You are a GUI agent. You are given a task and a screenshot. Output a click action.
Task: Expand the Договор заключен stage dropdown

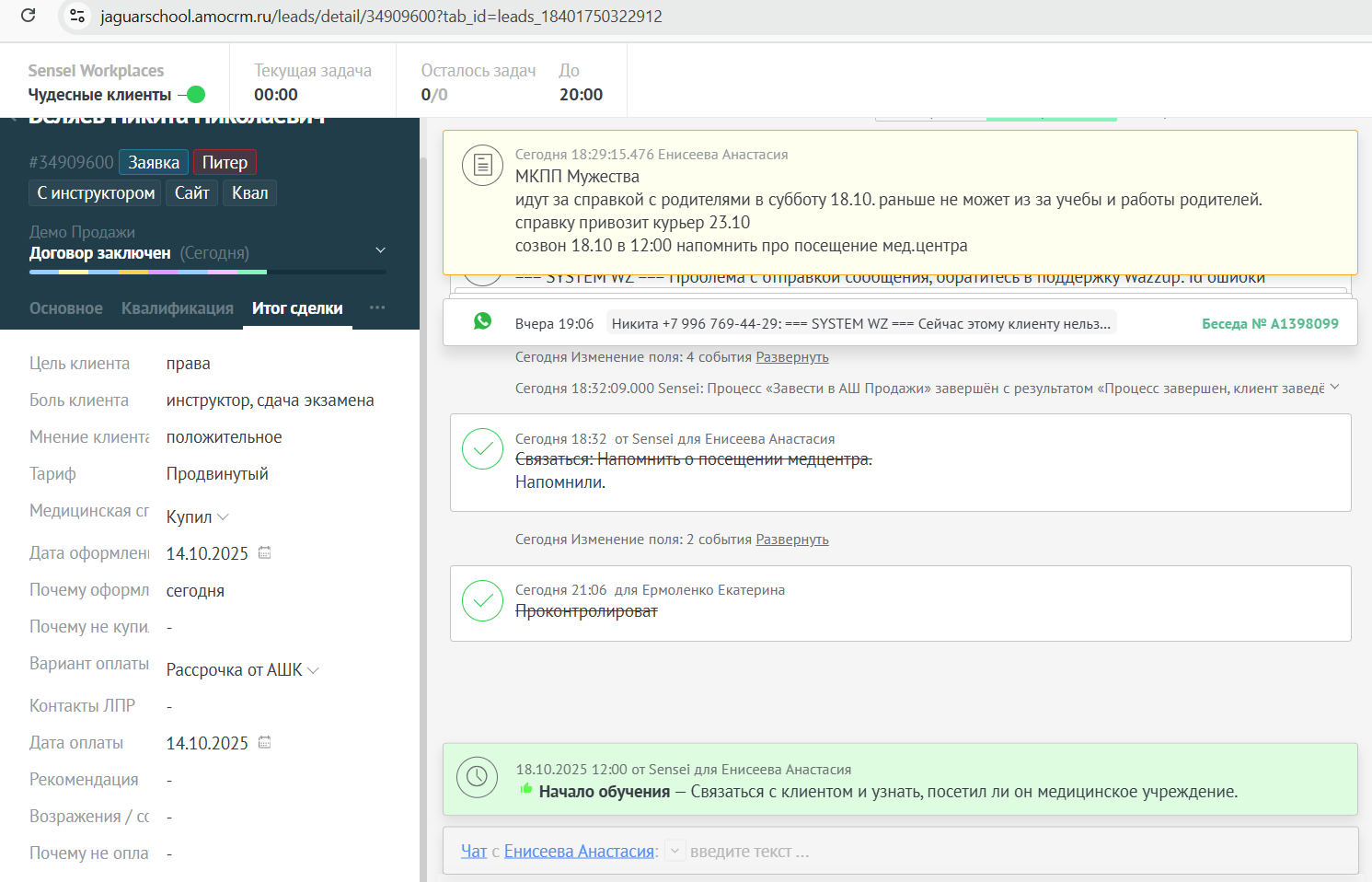click(x=380, y=250)
